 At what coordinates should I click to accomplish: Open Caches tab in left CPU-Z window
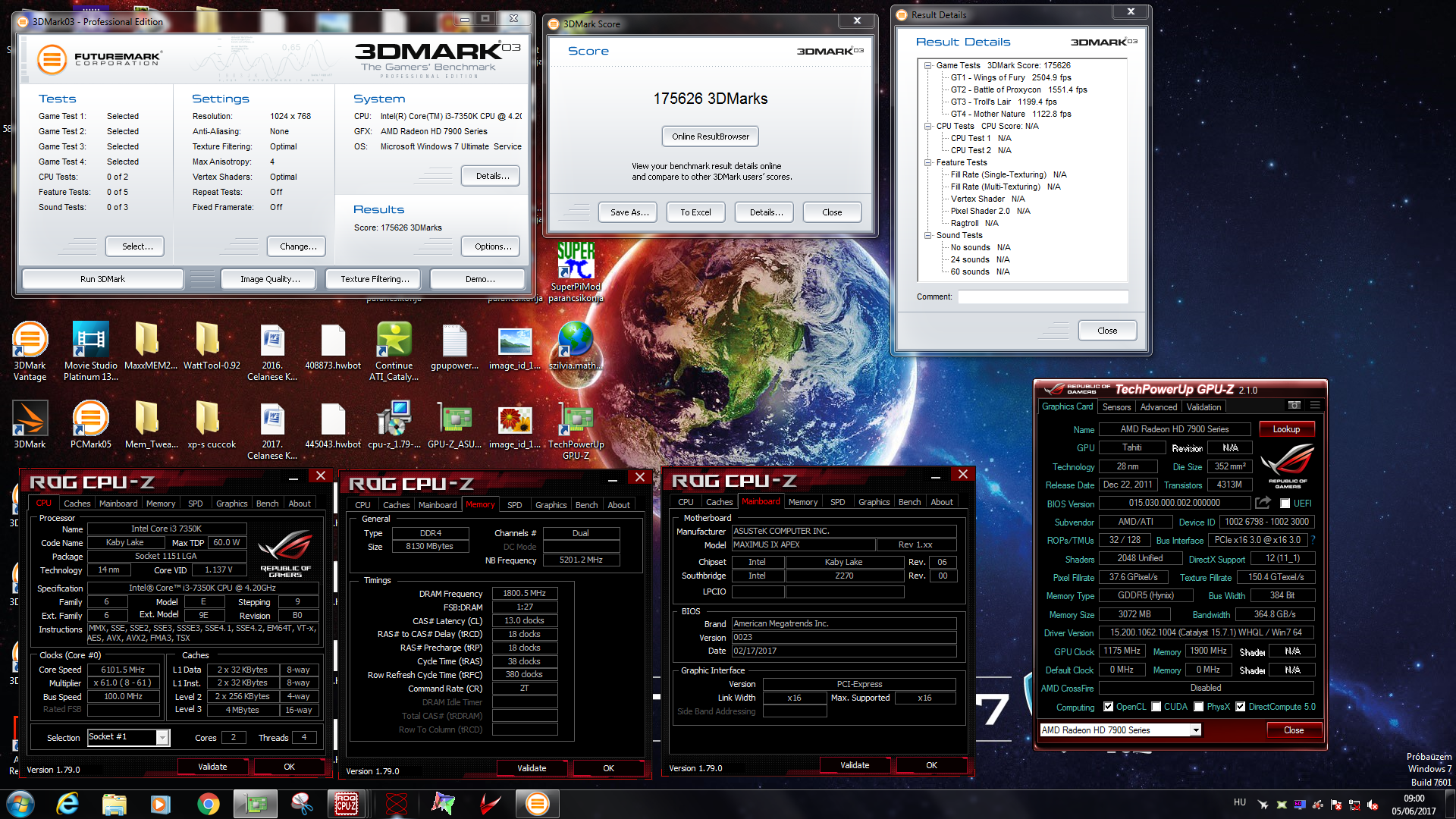(x=77, y=504)
